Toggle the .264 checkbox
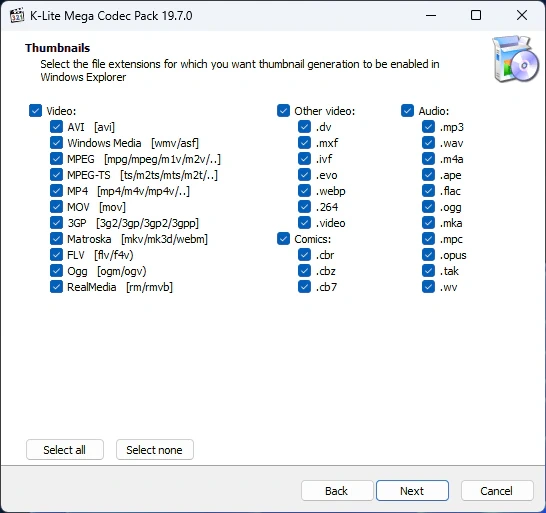 click(x=304, y=207)
